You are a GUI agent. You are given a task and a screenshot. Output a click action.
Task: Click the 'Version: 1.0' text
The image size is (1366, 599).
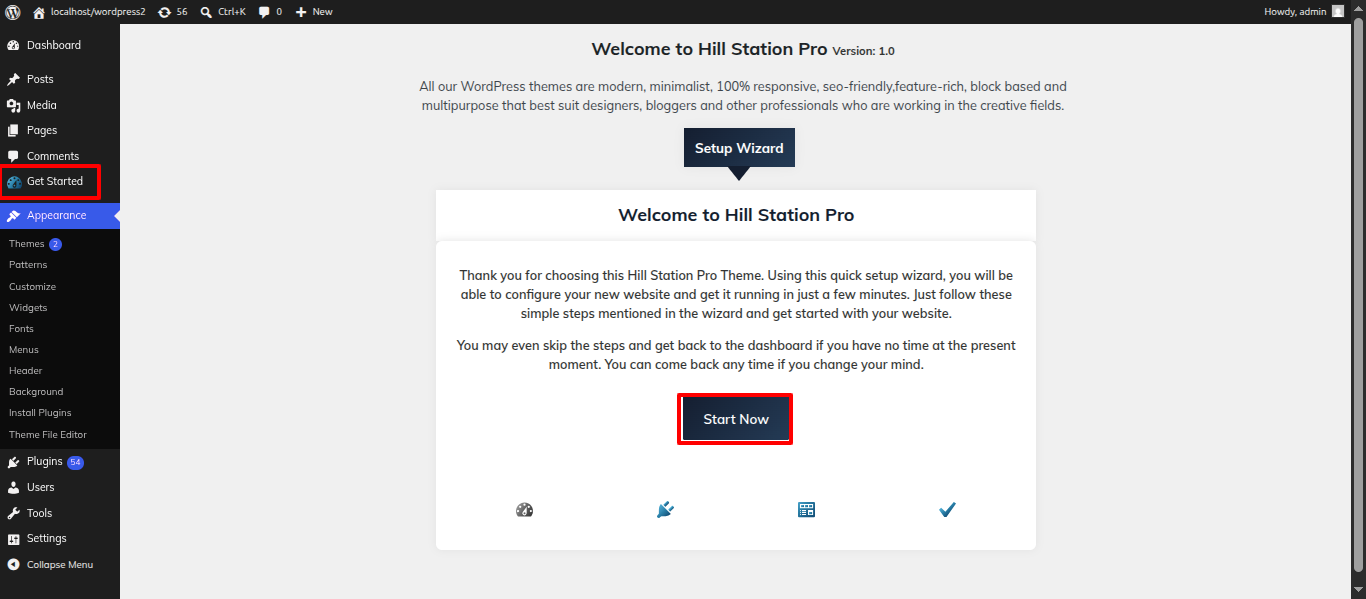(x=864, y=51)
